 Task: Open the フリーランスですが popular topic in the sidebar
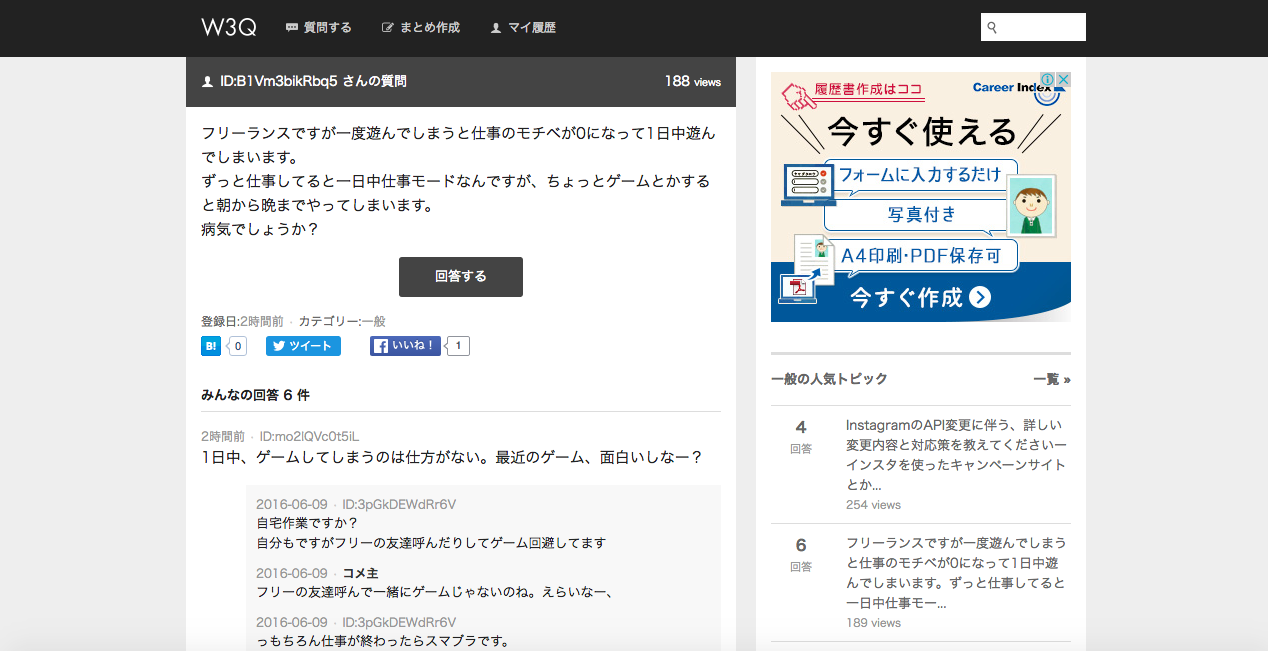(x=957, y=573)
